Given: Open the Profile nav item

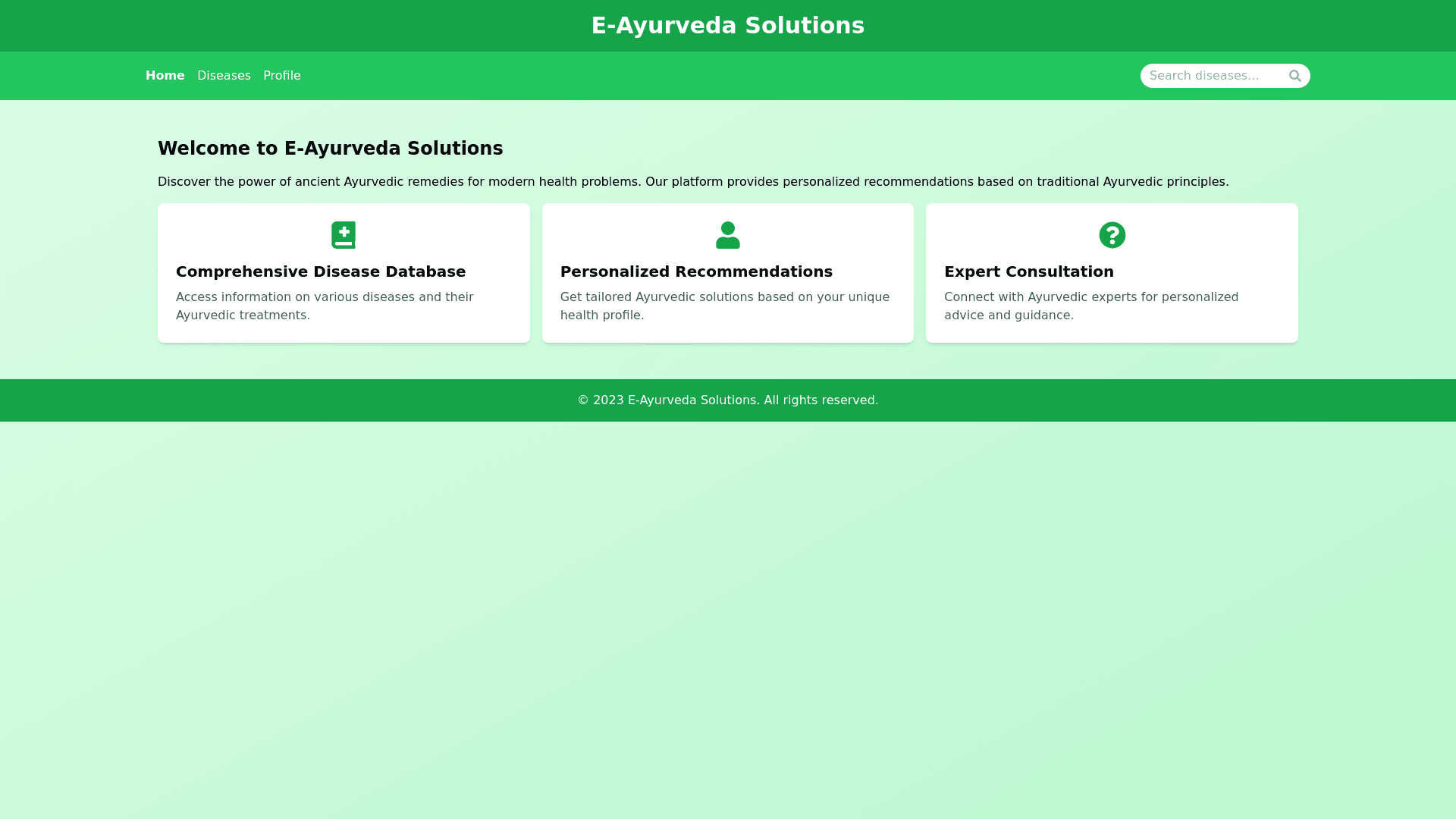Looking at the screenshot, I should click(282, 76).
